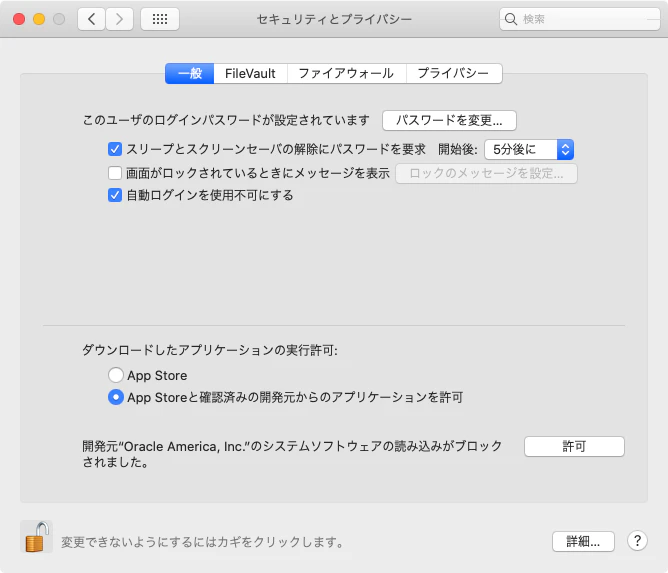Click the lock icon to prevent changes

tap(37, 536)
